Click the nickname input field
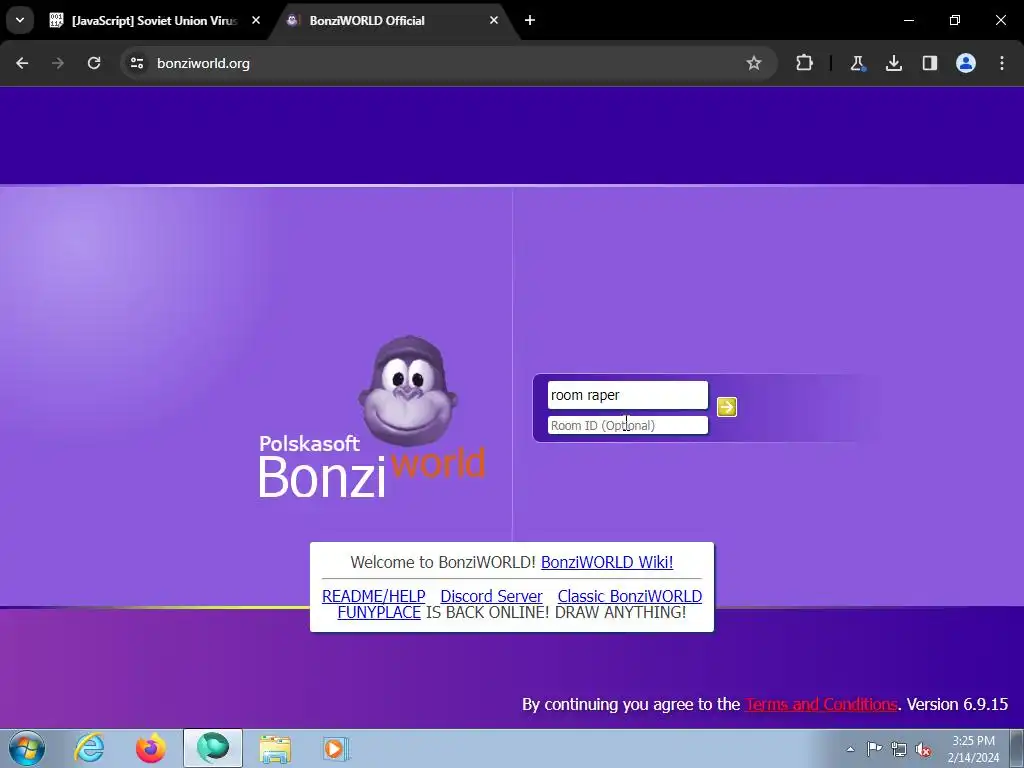The image size is (1024, 768). click(628, 395)
